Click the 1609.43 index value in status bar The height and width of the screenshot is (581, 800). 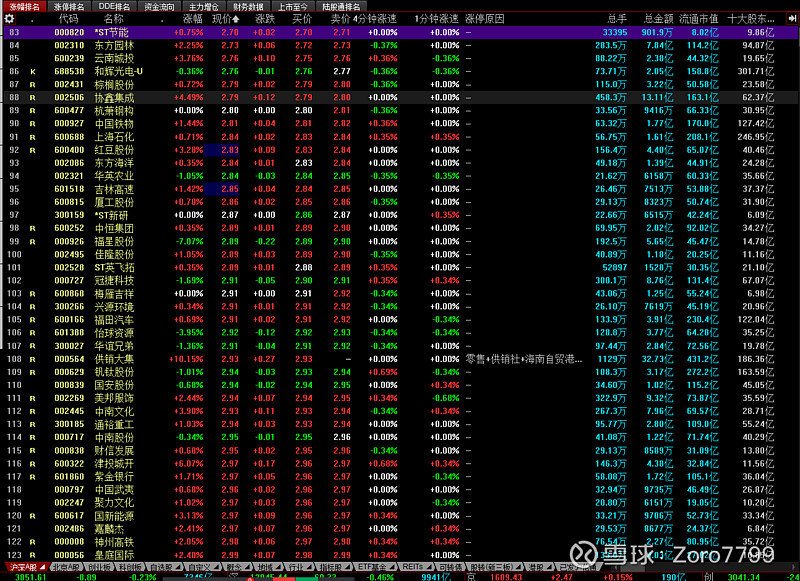click(x=506, y=577)
